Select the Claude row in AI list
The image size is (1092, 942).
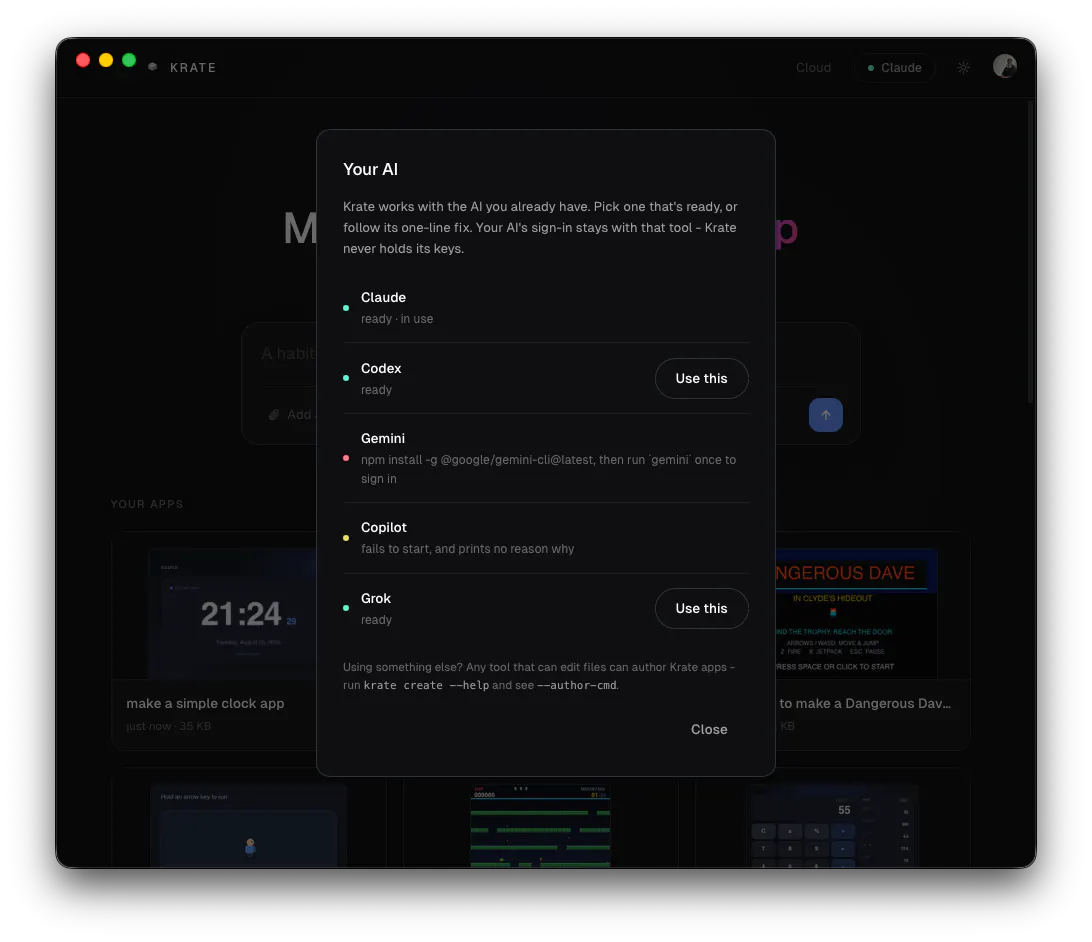pyautogui.click(x=546, y=308)
